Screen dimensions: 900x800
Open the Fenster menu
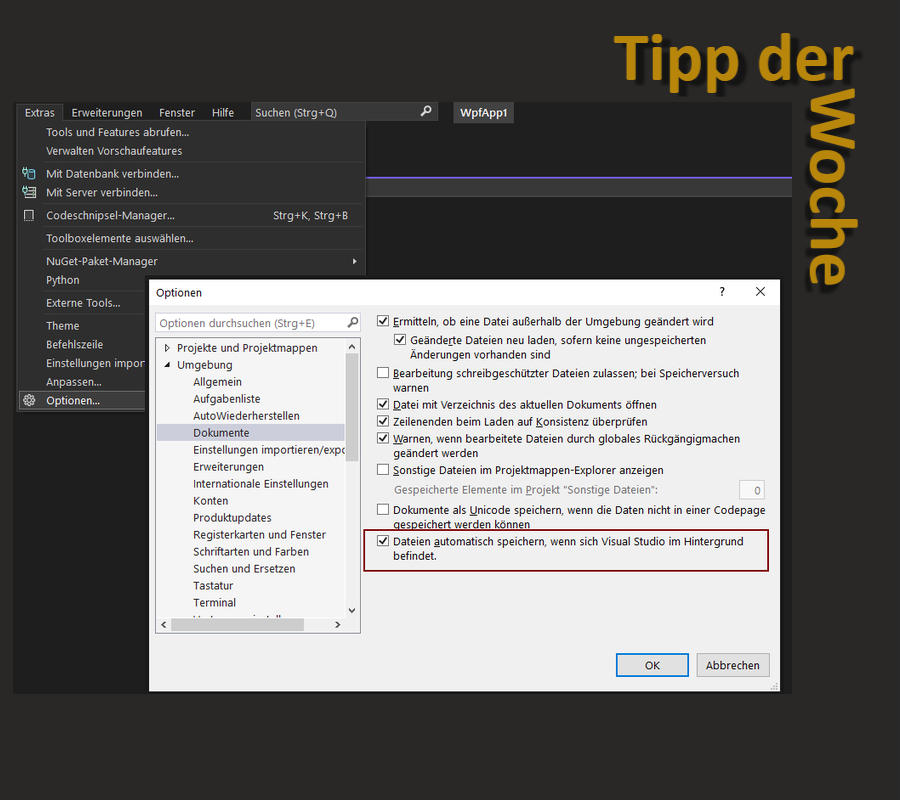177,112
